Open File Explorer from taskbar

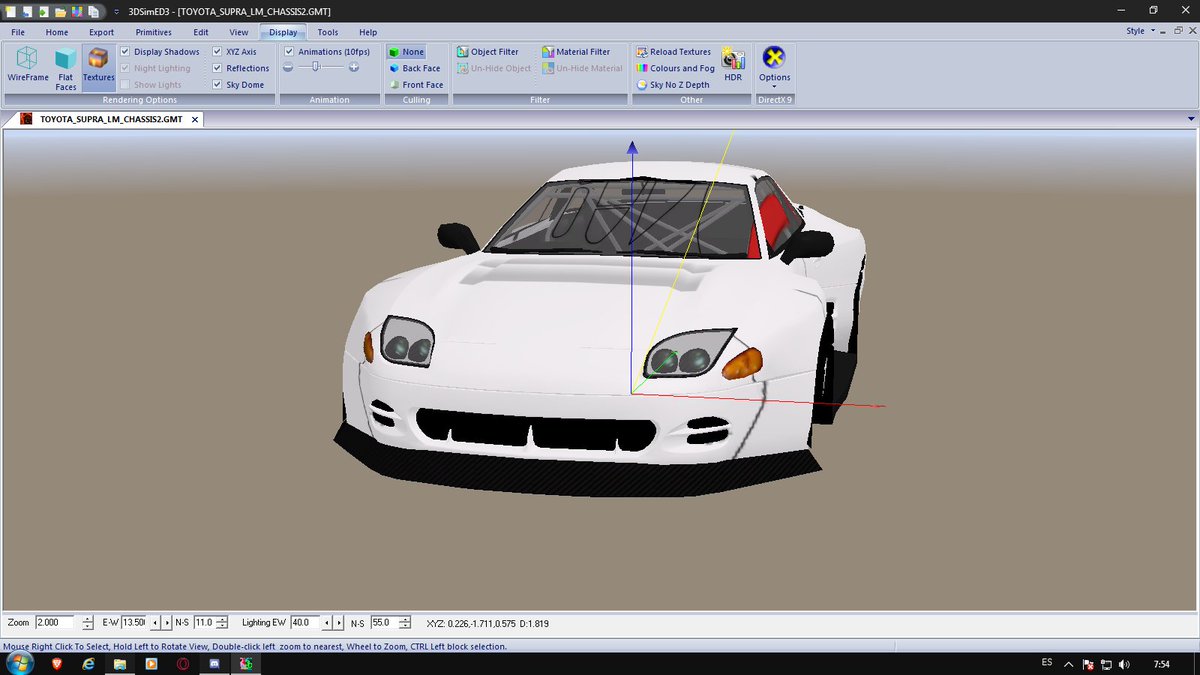[119, 664]
